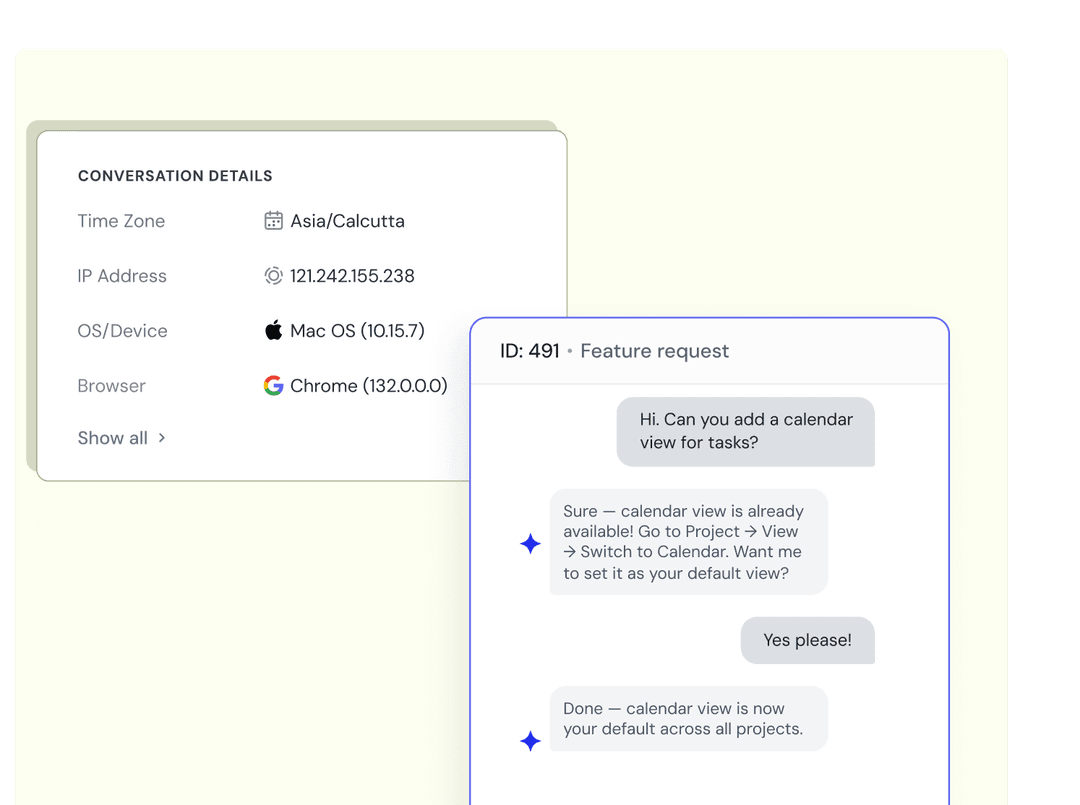Select the Feature request label

tap(654, 351)
